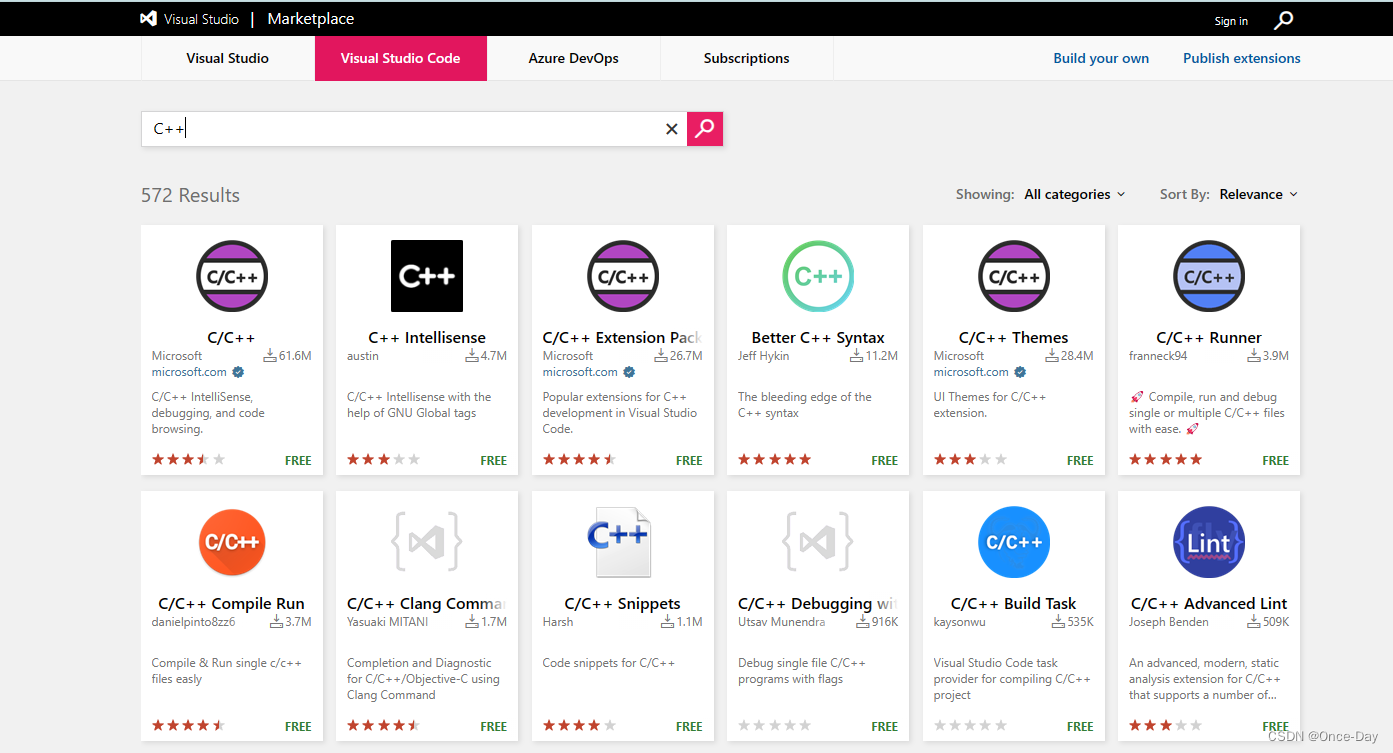Click download icon beside 3.9M
Image resolution: width=1393 pixels, height=753 pixels.
(x=1254, y=355)
